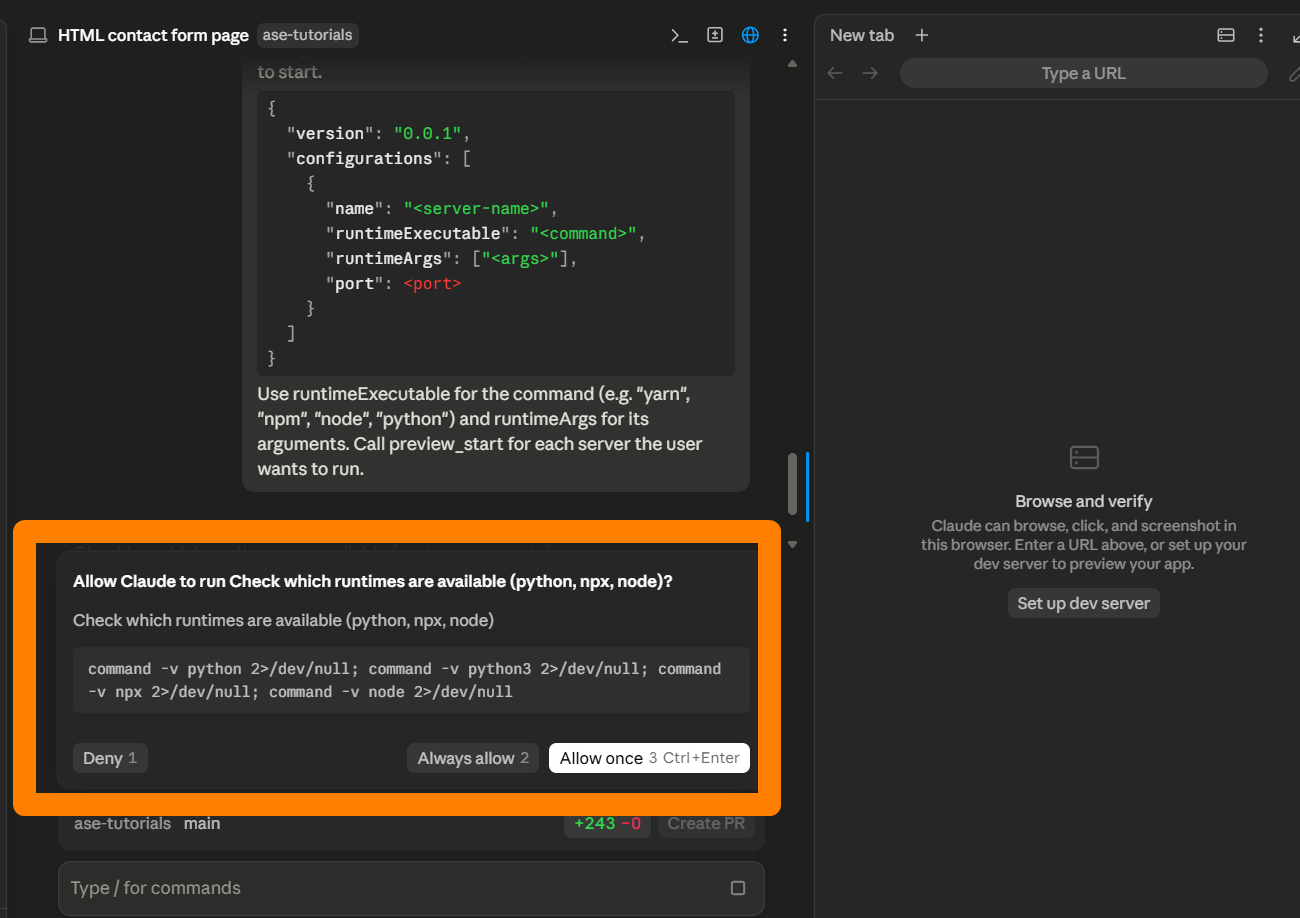Deny the runtime check command
The width and height of the screenshot is (1300, 918).
(110, 758)
